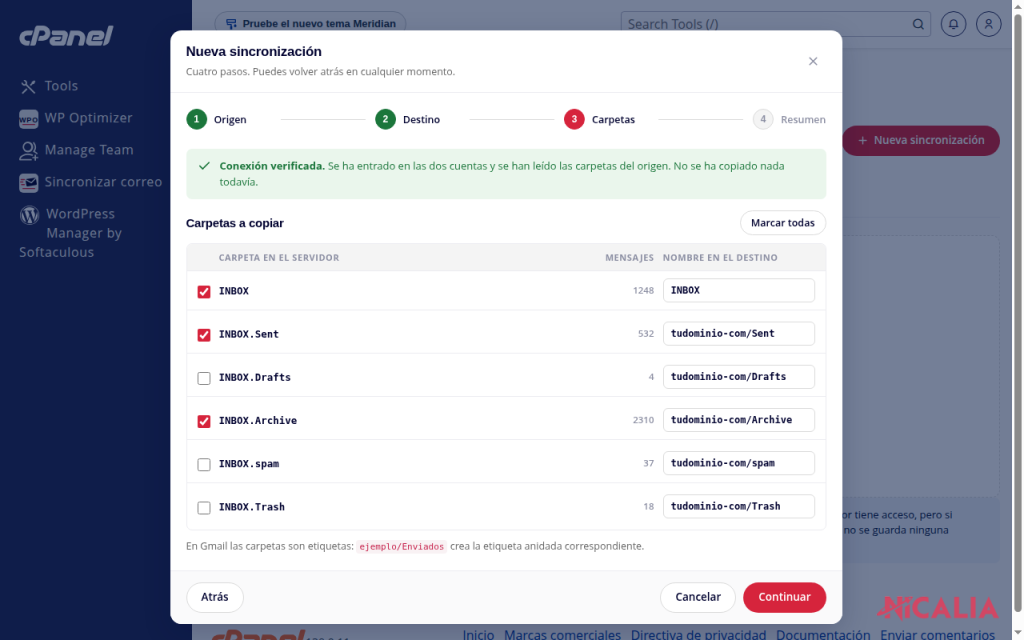Click the WP Optimizer icon
Screen dimensions: 1024x640
point(28,118)
